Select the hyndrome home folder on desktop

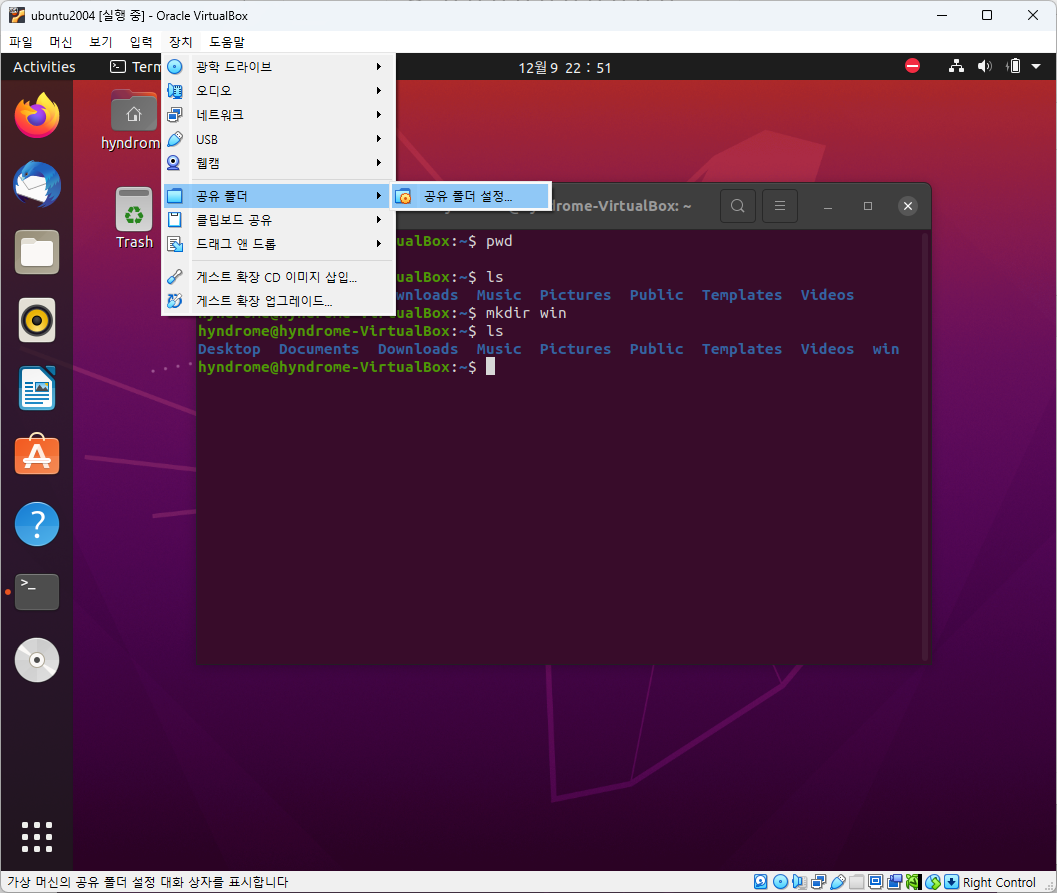[133, 120]
